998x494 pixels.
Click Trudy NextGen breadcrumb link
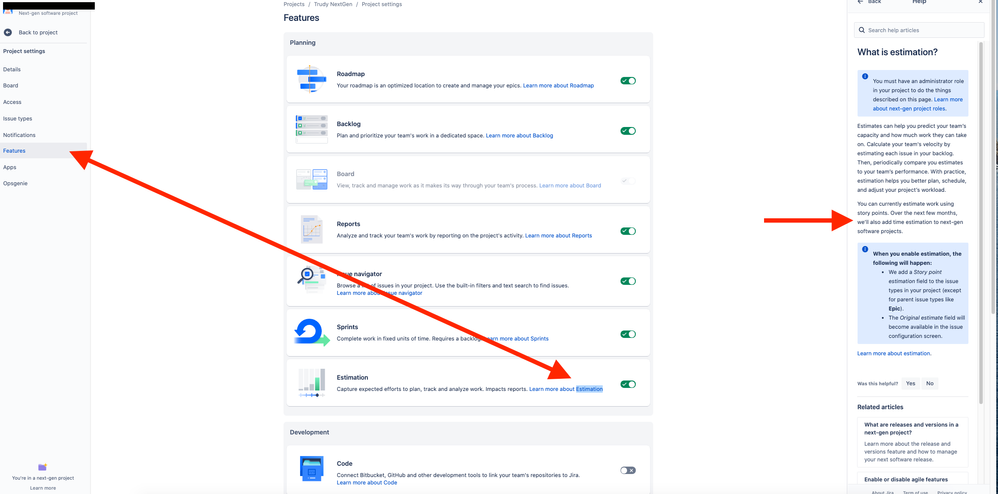click(332, 4)
